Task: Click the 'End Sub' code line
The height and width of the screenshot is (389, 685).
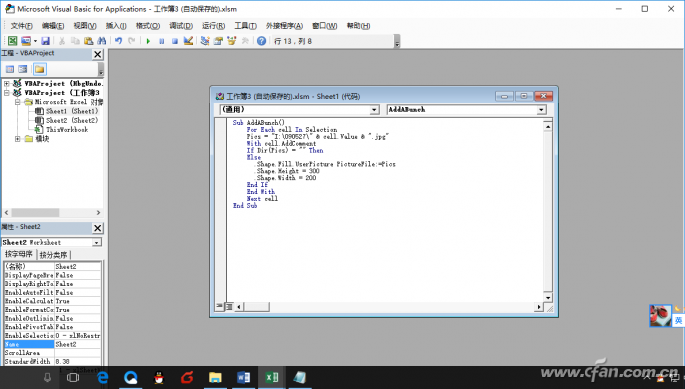Action: pyautogui.click(x=245, y=205)
